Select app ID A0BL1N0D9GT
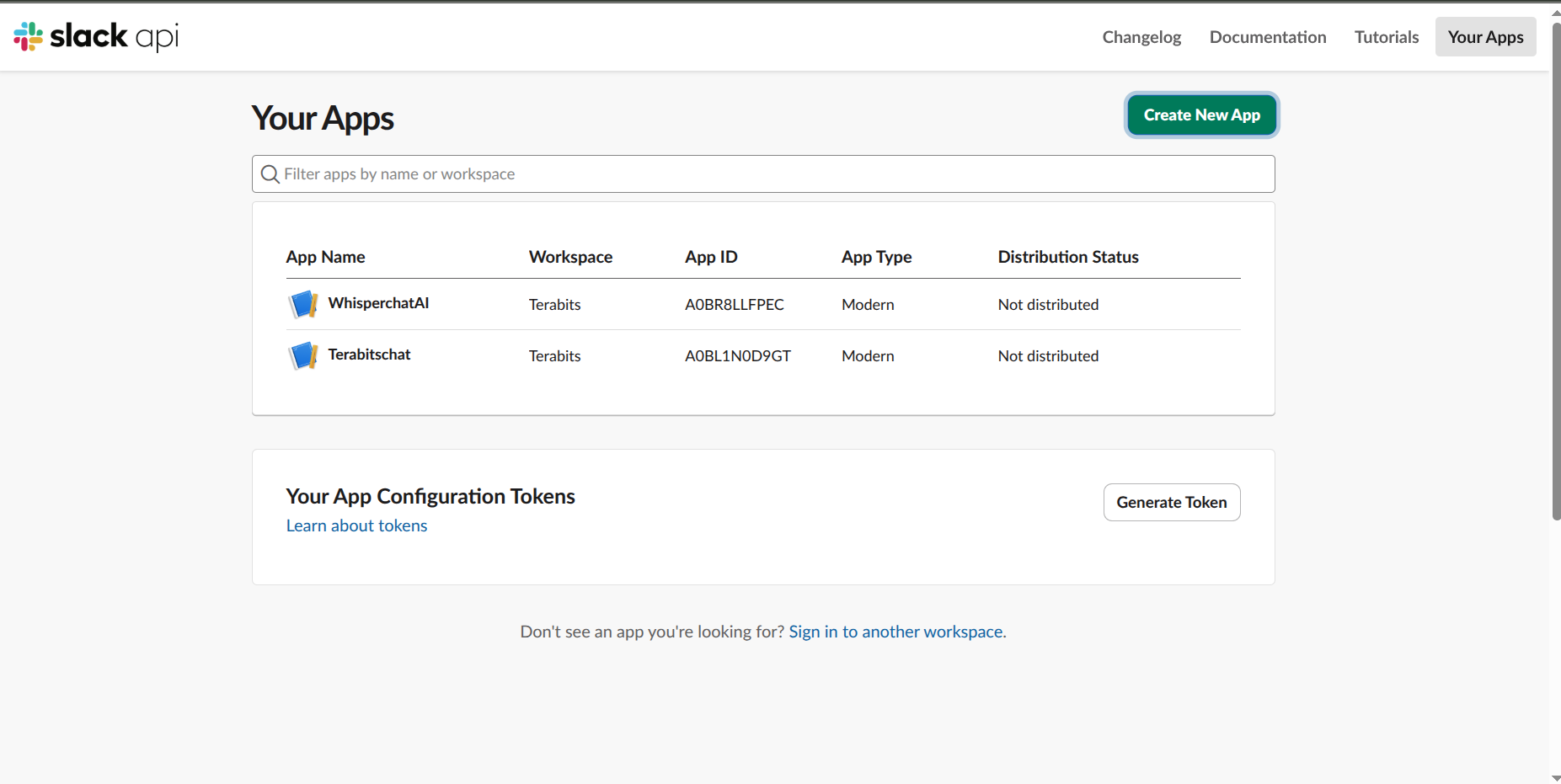Screen dimensions: 1561x784 tap(737, 356)
